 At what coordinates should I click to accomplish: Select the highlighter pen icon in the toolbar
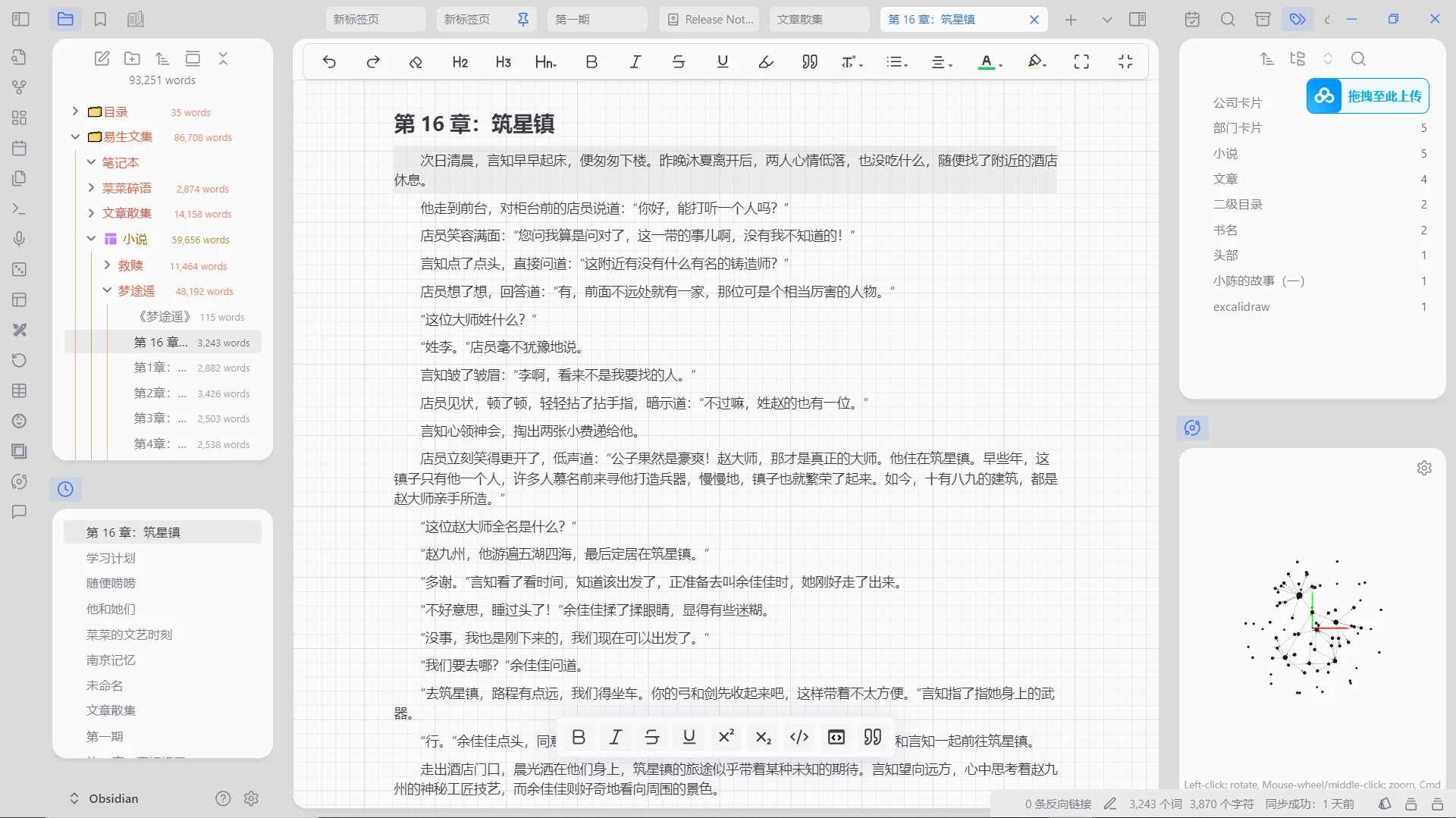point(765,61)
